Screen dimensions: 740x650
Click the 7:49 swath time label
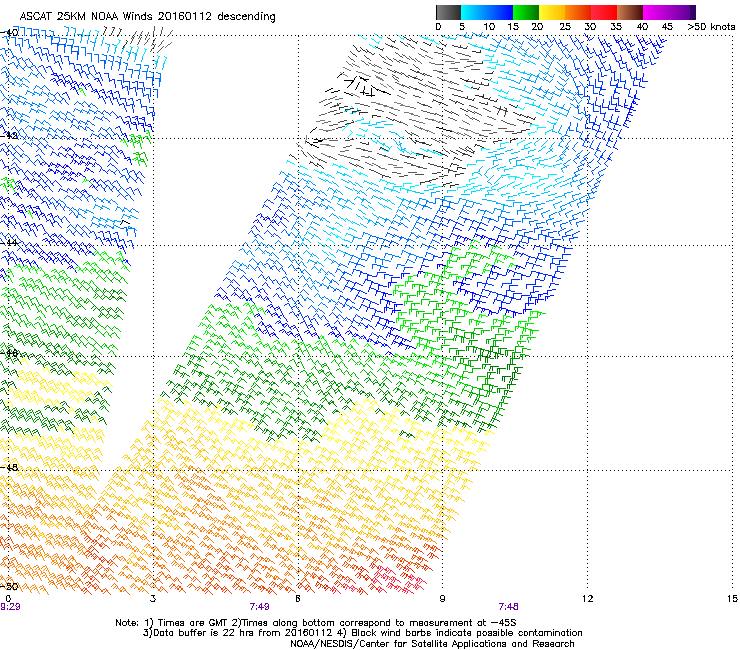pyautogui.click(x=260, y=607)
